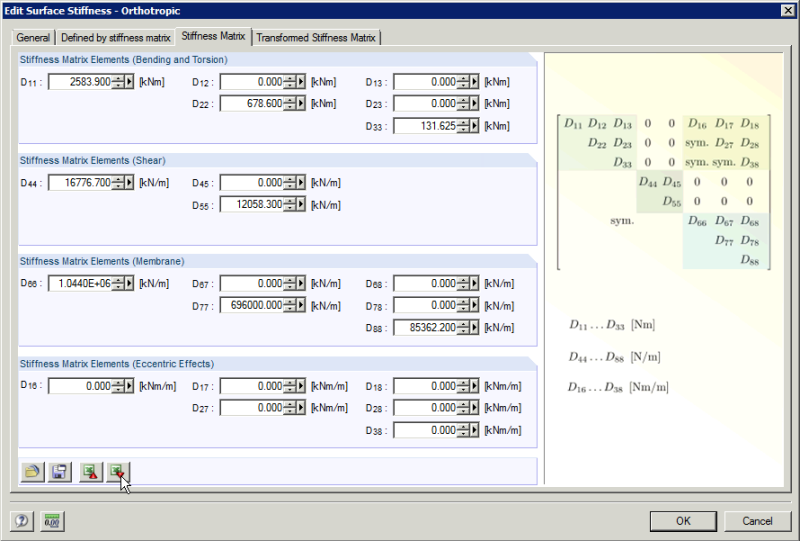
Task: Open saved stiffness matrix file icon
Action: pos(32,472)
